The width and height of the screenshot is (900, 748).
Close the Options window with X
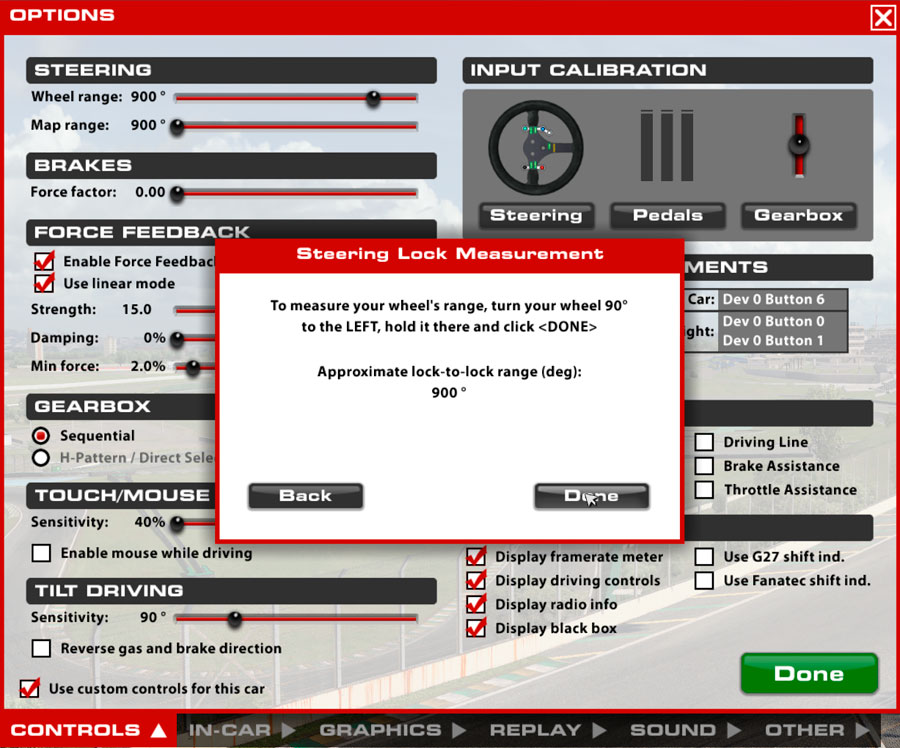(x=882, y=17)
